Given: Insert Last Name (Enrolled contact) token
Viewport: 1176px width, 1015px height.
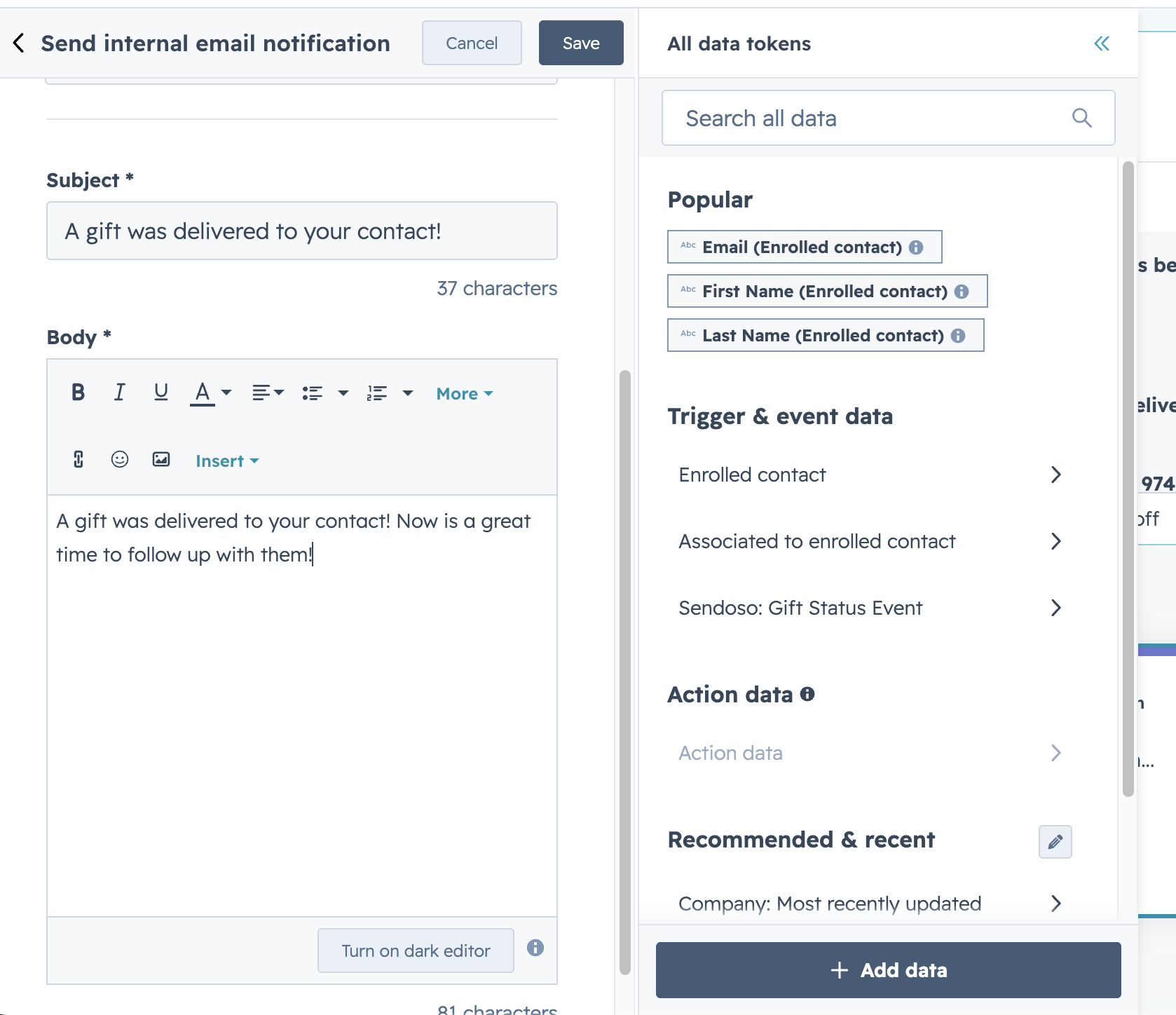Looking at the screenshot, I should tap(826, 335).
